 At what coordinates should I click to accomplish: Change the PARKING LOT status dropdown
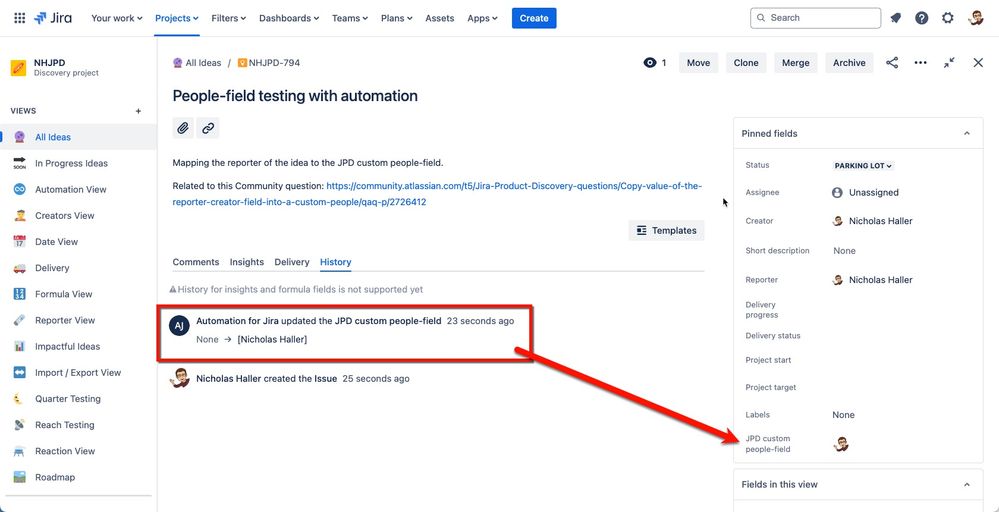[x=863, y=166]
